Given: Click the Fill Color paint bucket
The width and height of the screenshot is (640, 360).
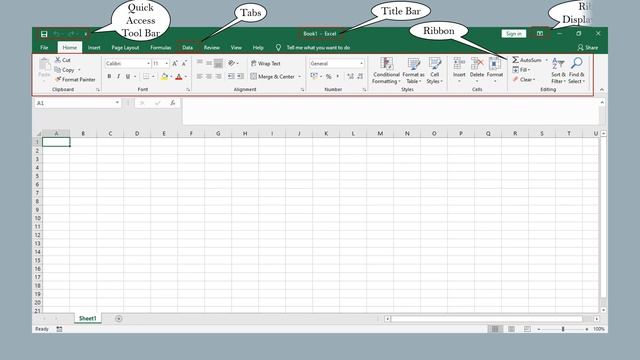Looking at the screenshot, I should click(164, 76).
